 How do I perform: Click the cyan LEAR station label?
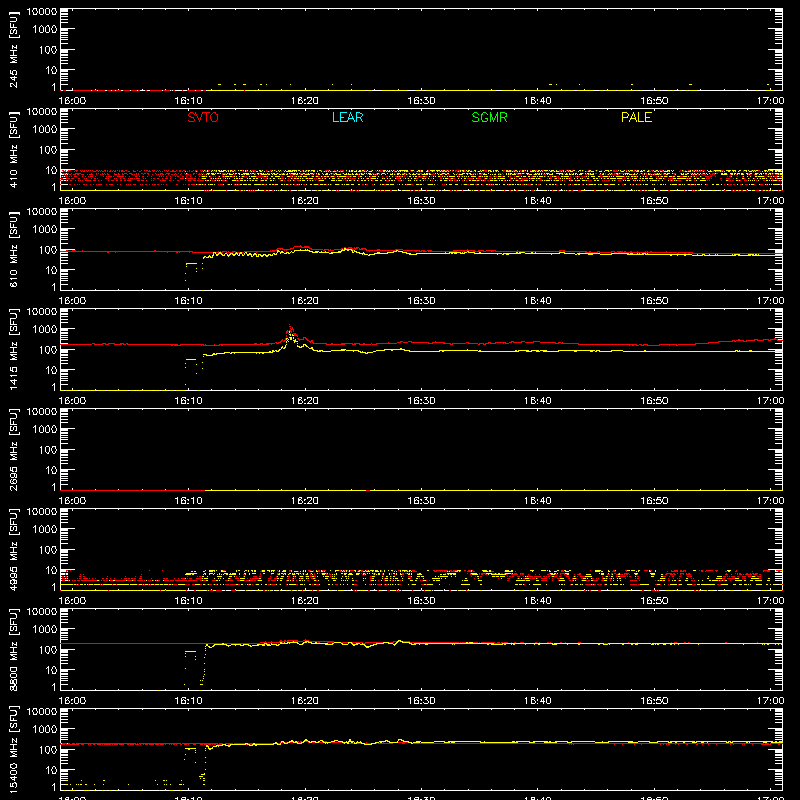[x=347, y=117]
